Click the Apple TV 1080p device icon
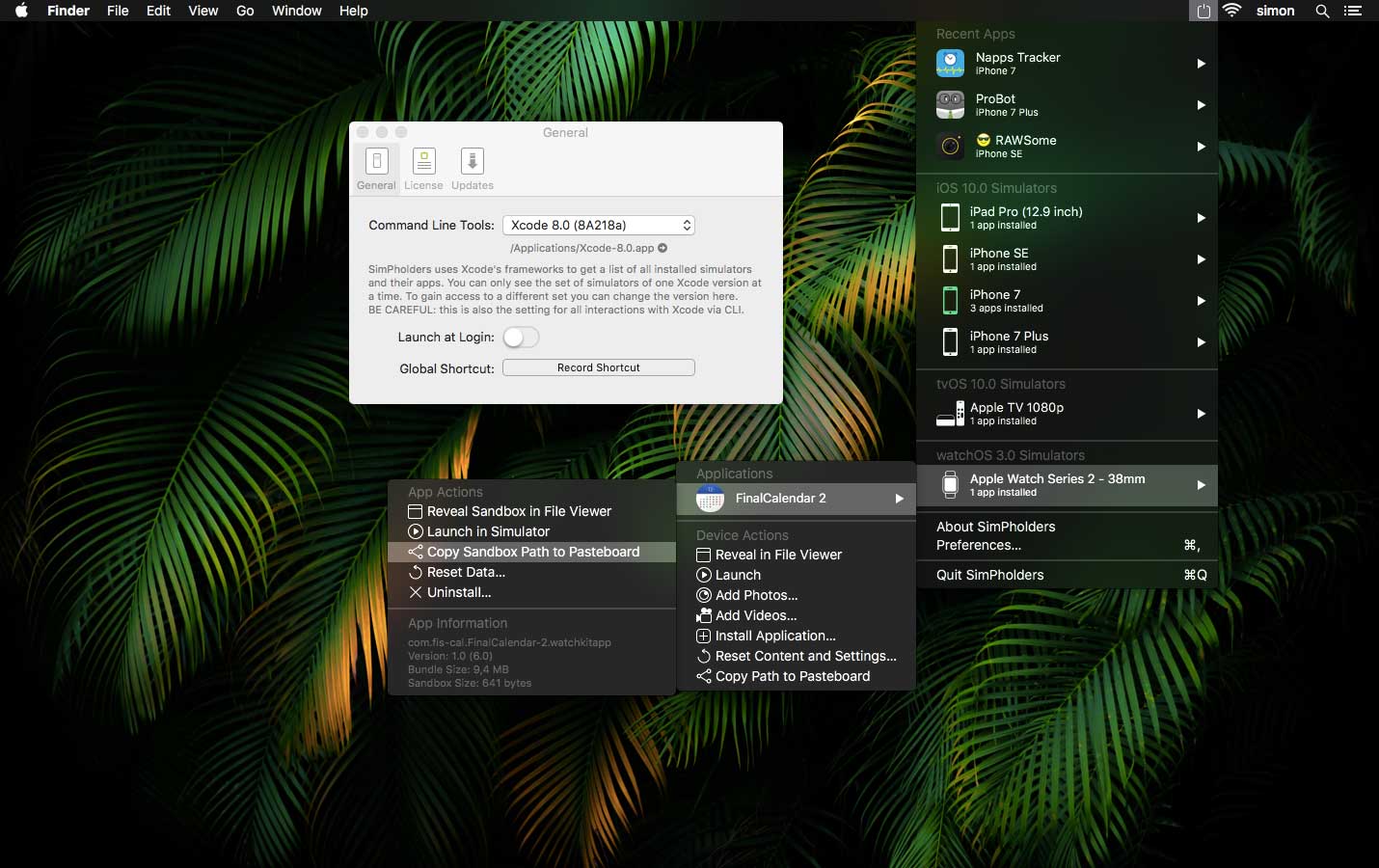1379x868 pixels. [950, 414]
